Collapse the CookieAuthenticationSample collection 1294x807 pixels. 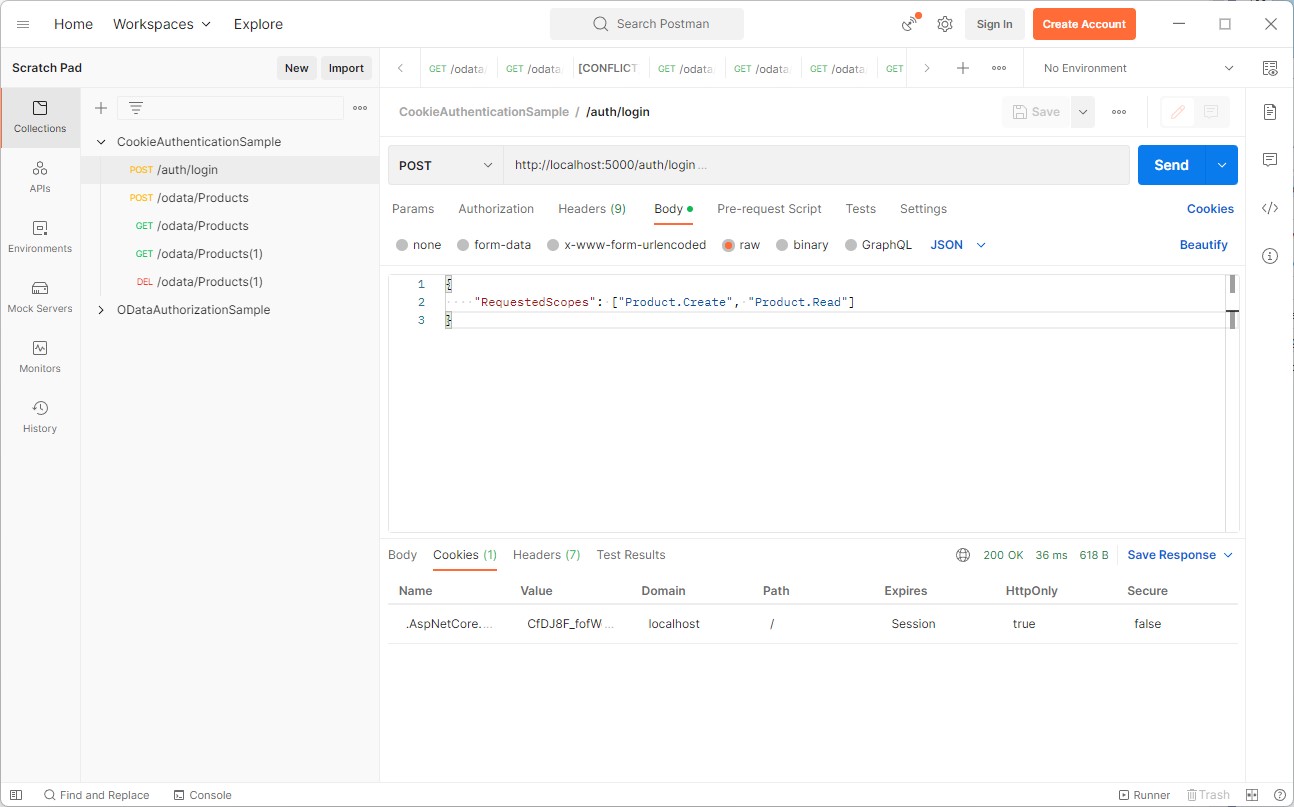pyautogui.click(x=101, y=142)
